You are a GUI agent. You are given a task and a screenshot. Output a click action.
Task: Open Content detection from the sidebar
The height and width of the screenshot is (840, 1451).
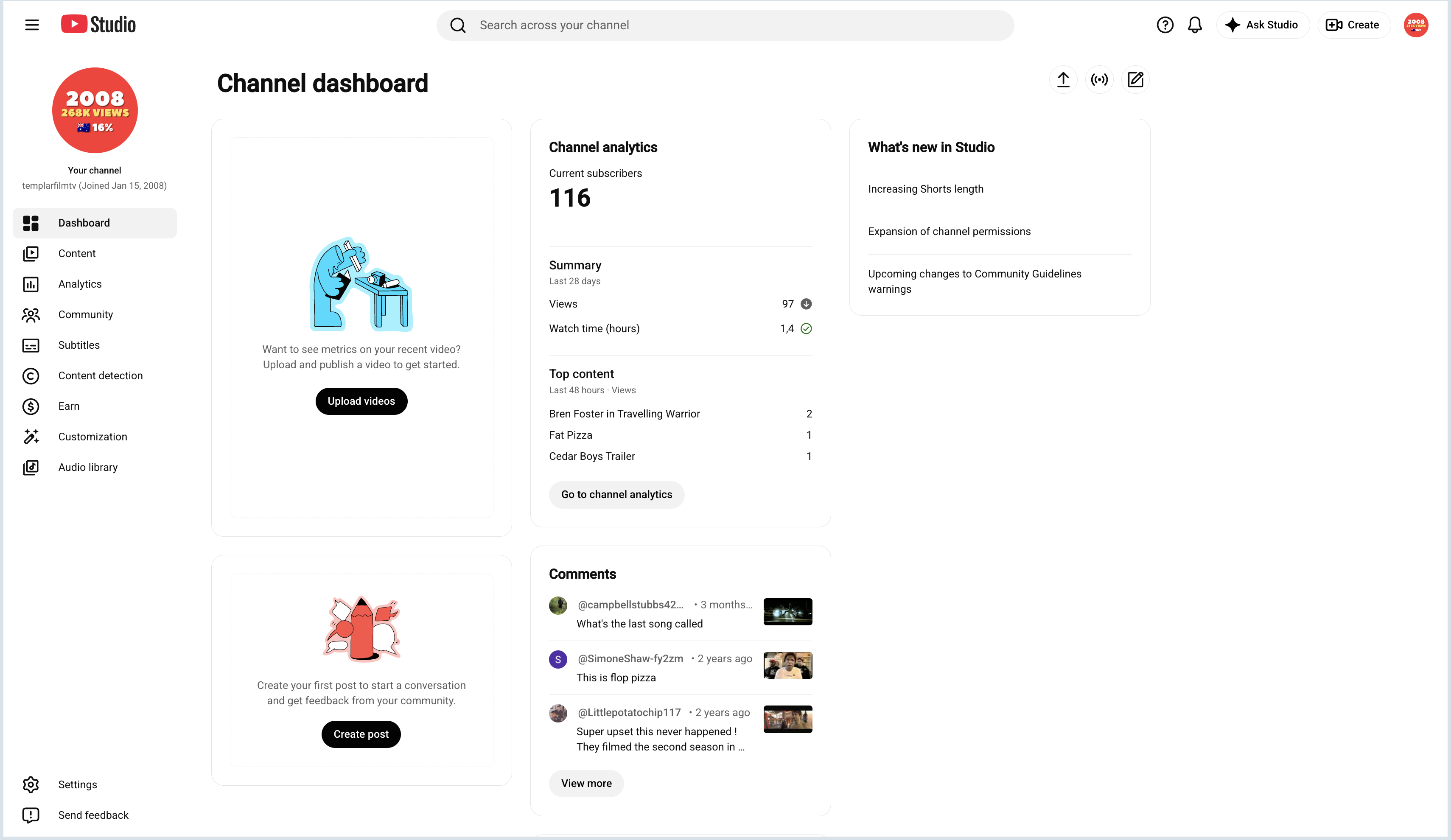(x=100, y=375)
